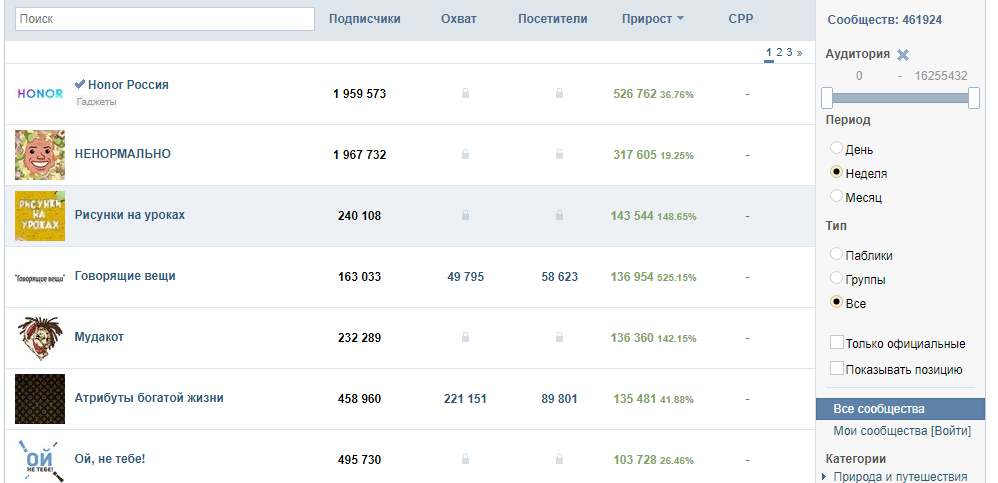Screen dimensions: 998x483
Task: Open the Рисунки на уроках avatar
Action: (40, 216)
